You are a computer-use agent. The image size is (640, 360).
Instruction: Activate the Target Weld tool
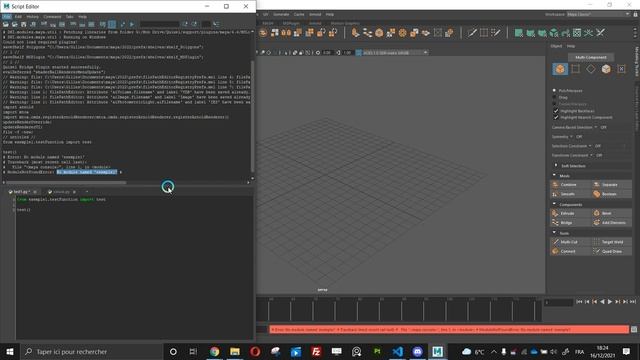point(611,242)
